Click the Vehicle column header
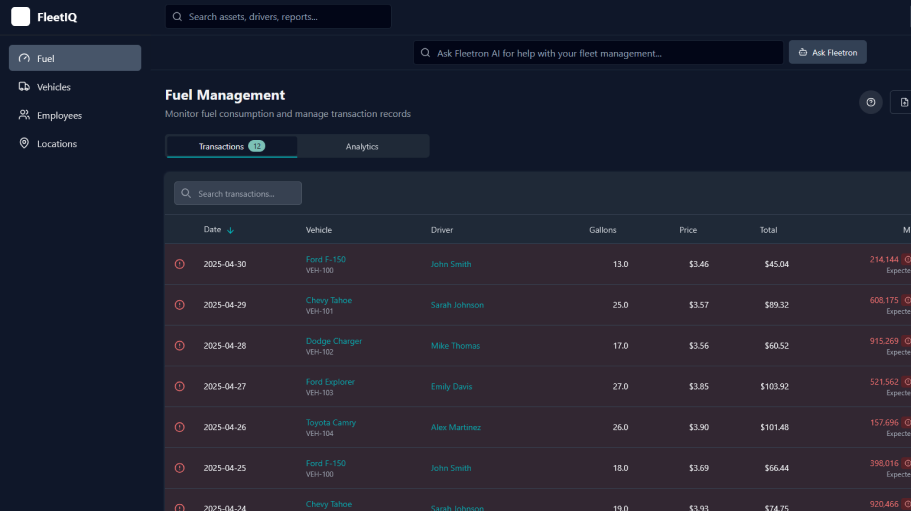Viewport: 911px width, 511px height. tap(318, 230)
